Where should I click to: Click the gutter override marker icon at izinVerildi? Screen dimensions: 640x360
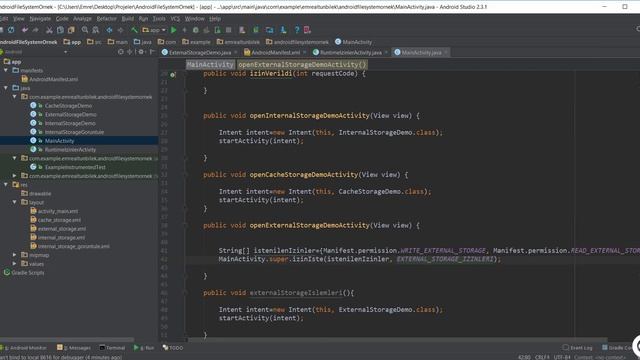click(x=173, y=74)
